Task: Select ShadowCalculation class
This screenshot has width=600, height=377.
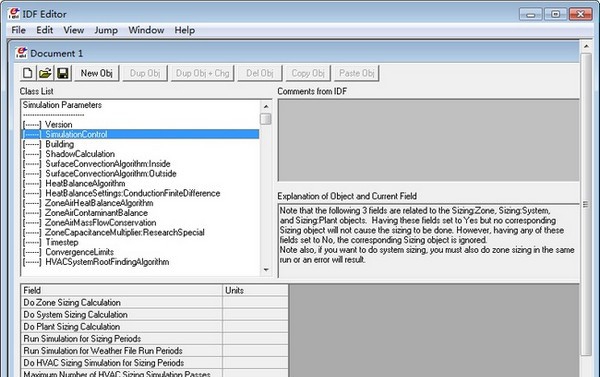Action: pyautogui.click(x=140, y=154)
